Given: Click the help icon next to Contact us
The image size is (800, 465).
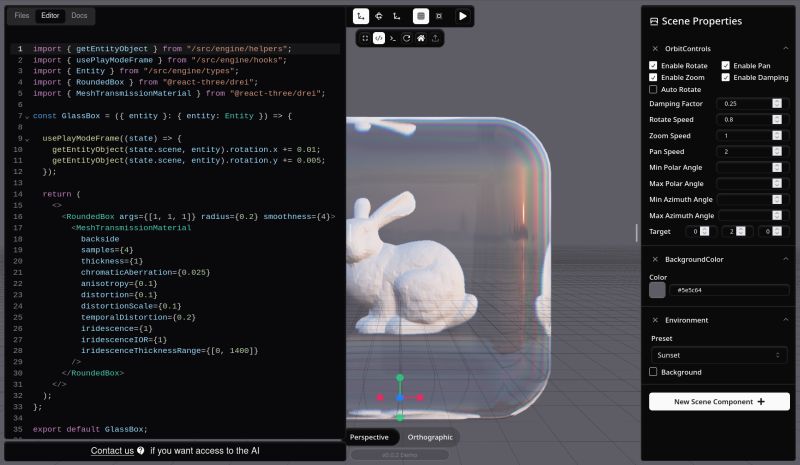Looking at the screenshot, I should tap(140, 451).
